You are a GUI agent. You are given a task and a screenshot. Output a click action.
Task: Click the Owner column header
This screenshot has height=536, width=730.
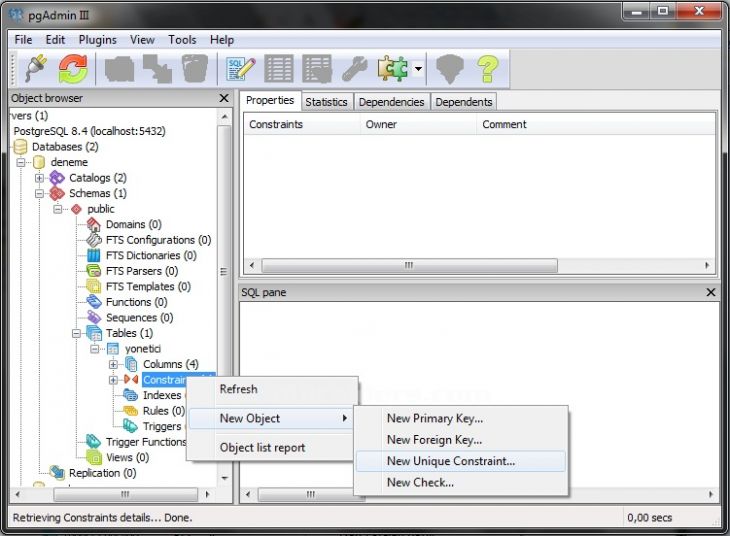click(x=419, y=124)
